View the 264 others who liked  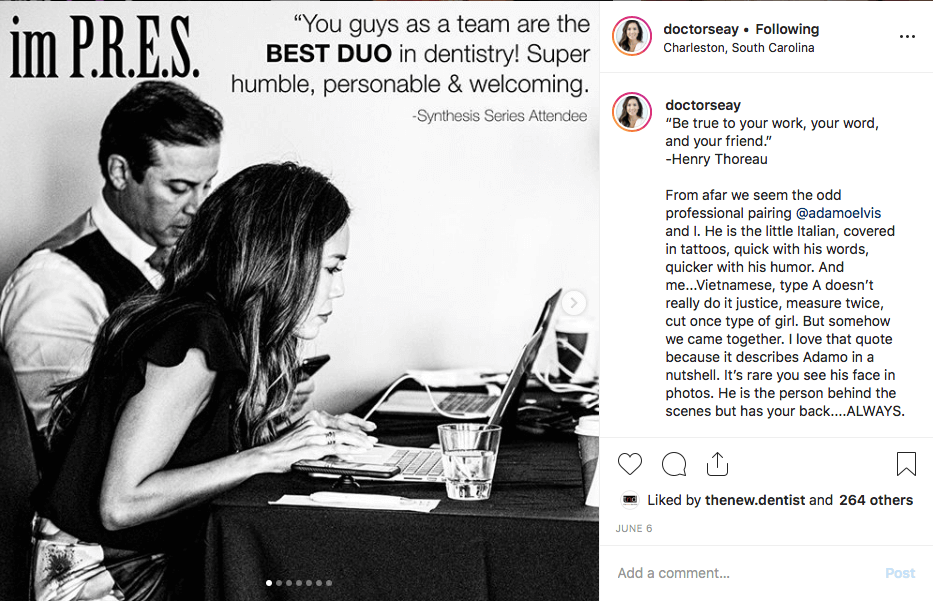tap(876, 500)
